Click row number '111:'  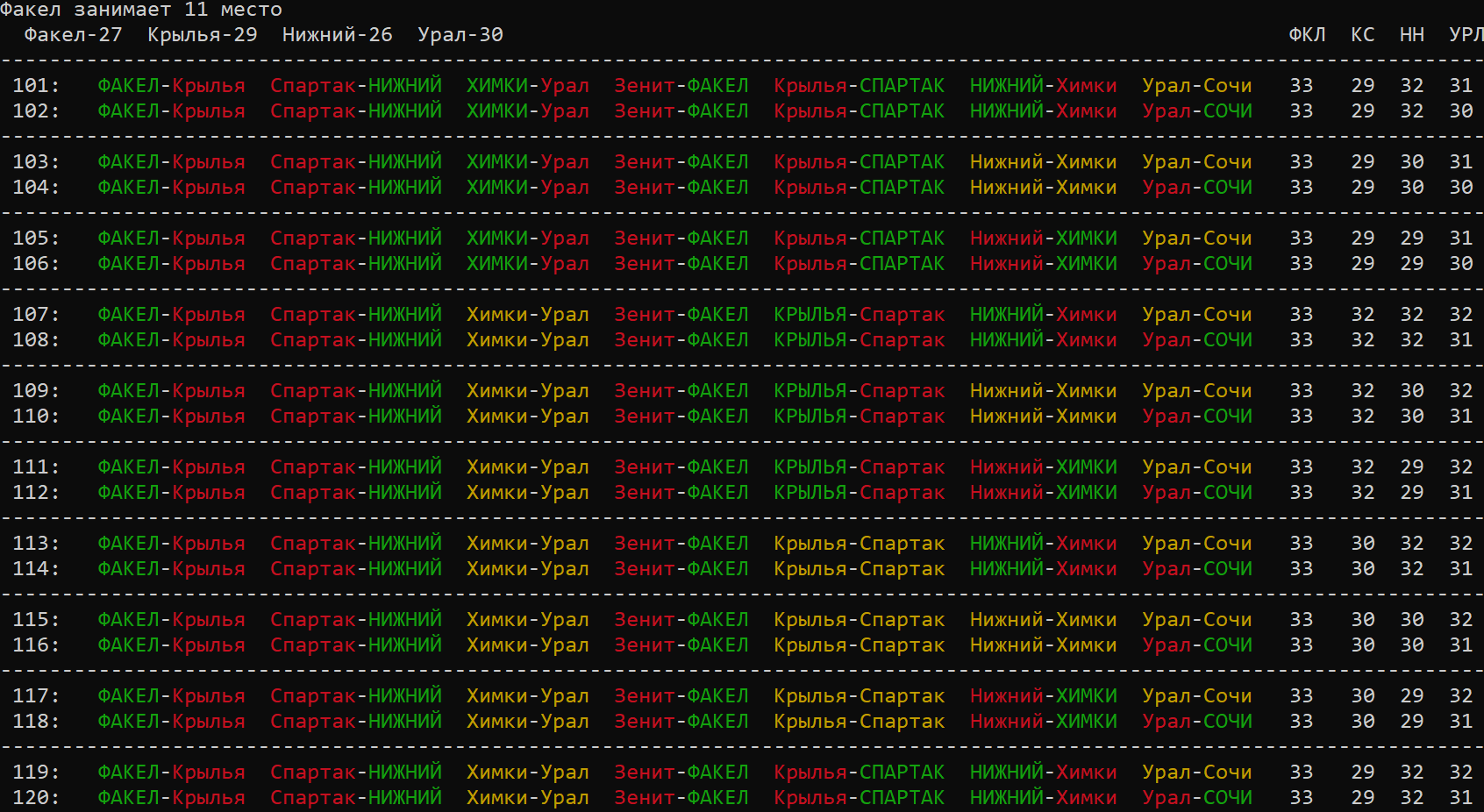[x=36, y=467]
